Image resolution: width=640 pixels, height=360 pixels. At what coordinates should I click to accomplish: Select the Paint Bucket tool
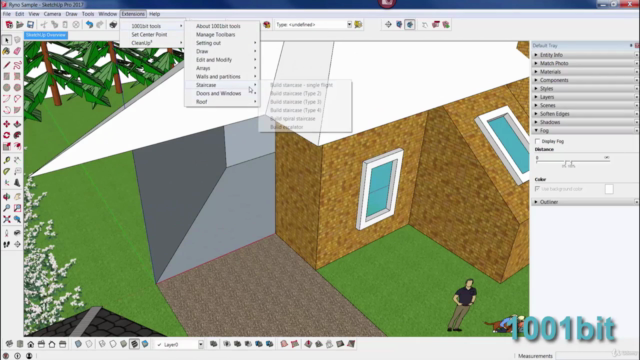click(x=7, y=51)
